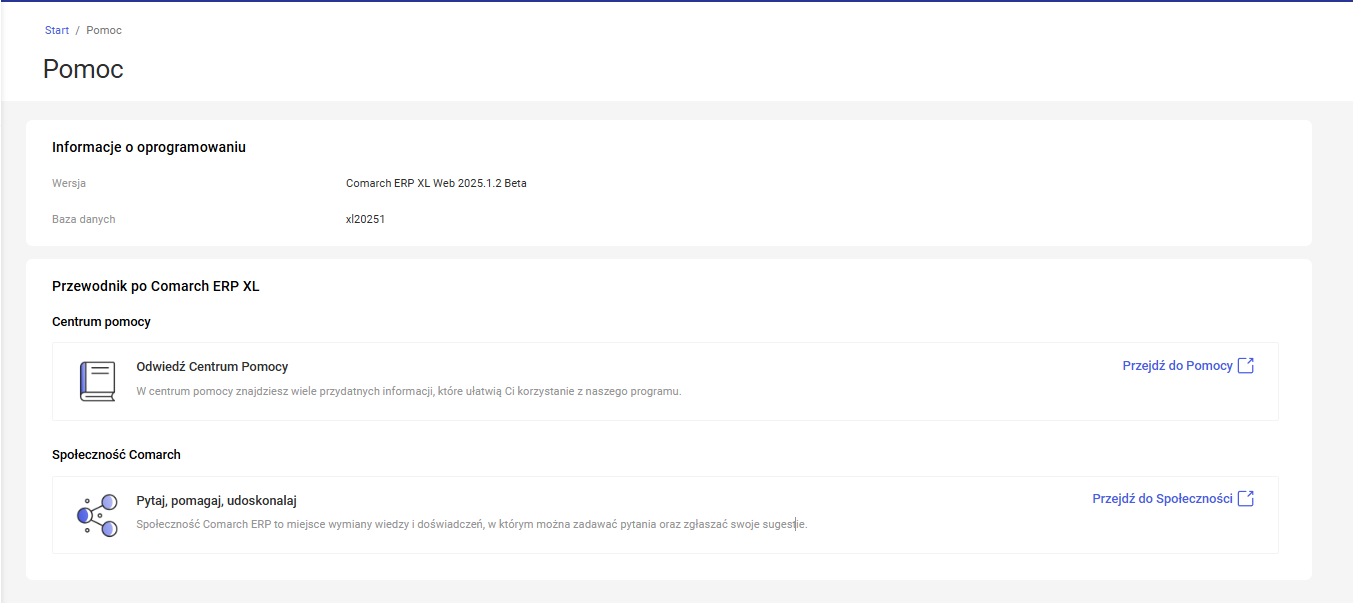
Task: Click the Pomoc breadcrumb item
Action: click(104, 30)
